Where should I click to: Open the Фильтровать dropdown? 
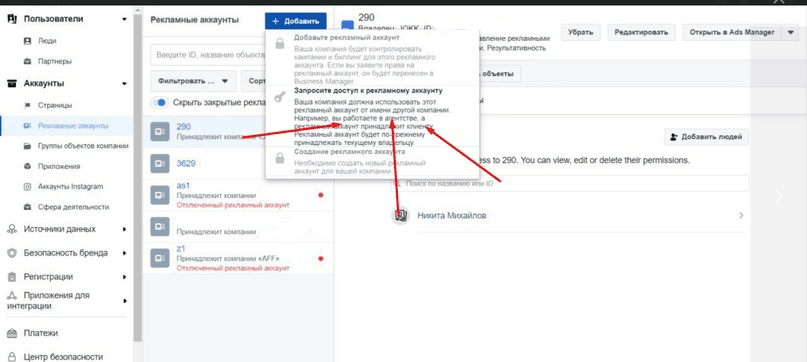pos(193,81)
